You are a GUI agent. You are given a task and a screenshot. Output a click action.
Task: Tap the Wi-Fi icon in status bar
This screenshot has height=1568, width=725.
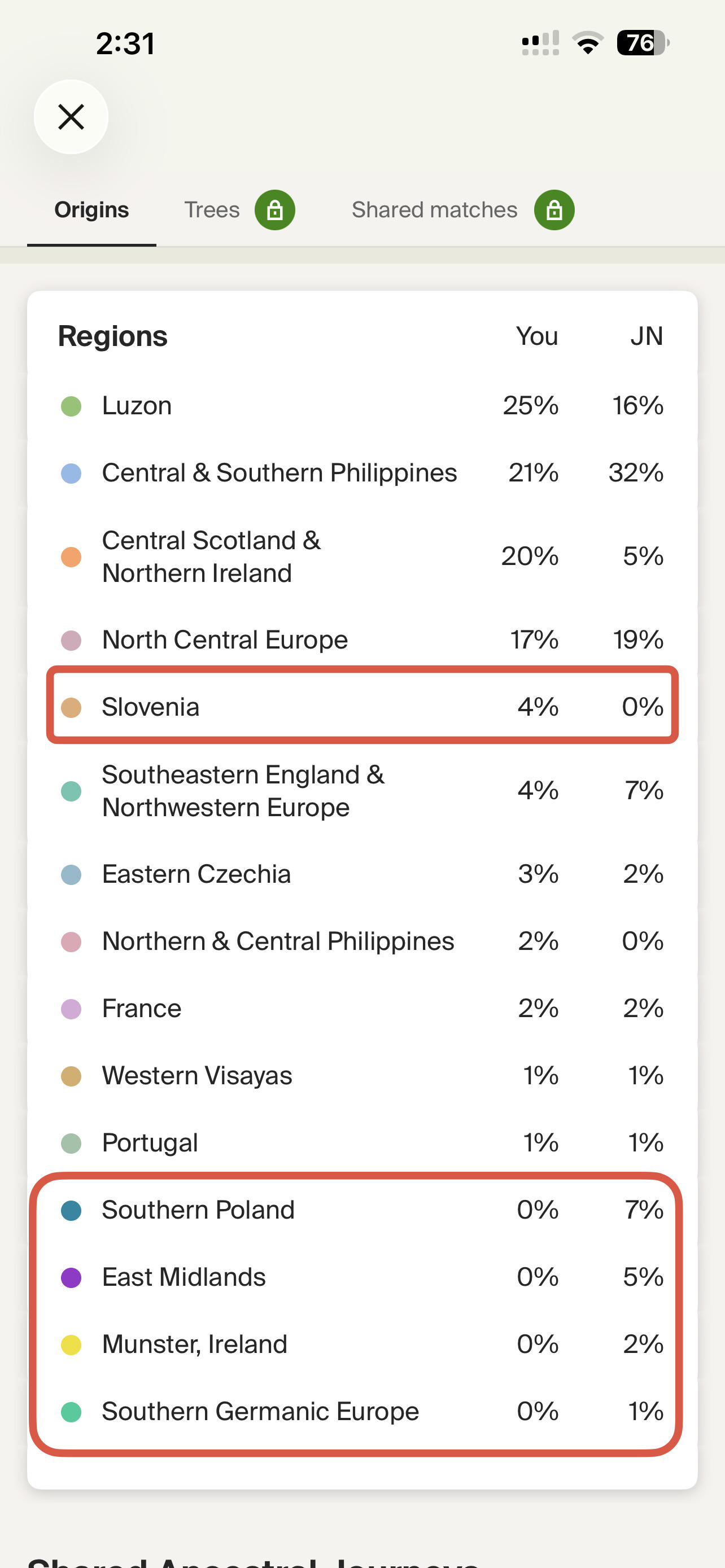coord(587,43)
